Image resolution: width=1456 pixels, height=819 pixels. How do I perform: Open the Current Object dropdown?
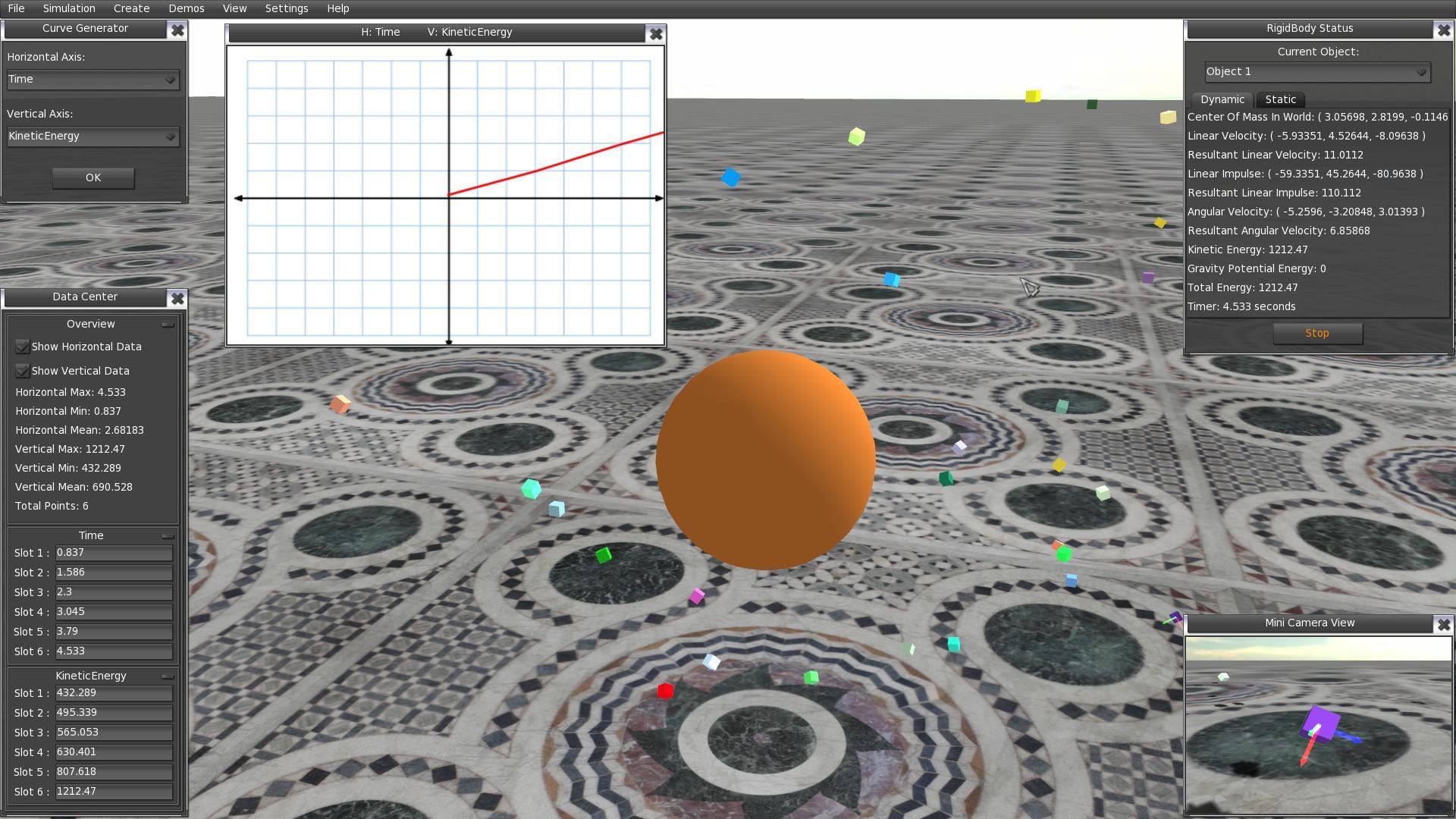[x=1317, y=71]
